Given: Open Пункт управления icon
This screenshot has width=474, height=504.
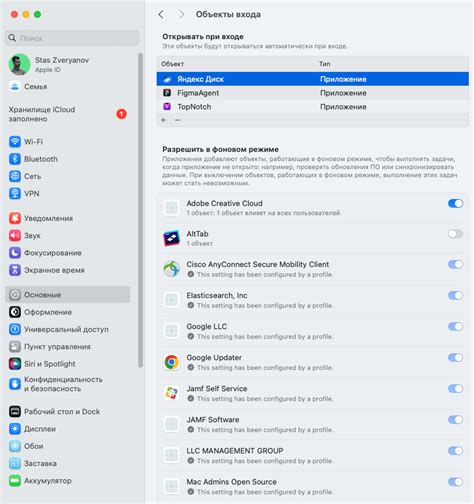Looking at the screenshot, I should (x=15, y=347).
